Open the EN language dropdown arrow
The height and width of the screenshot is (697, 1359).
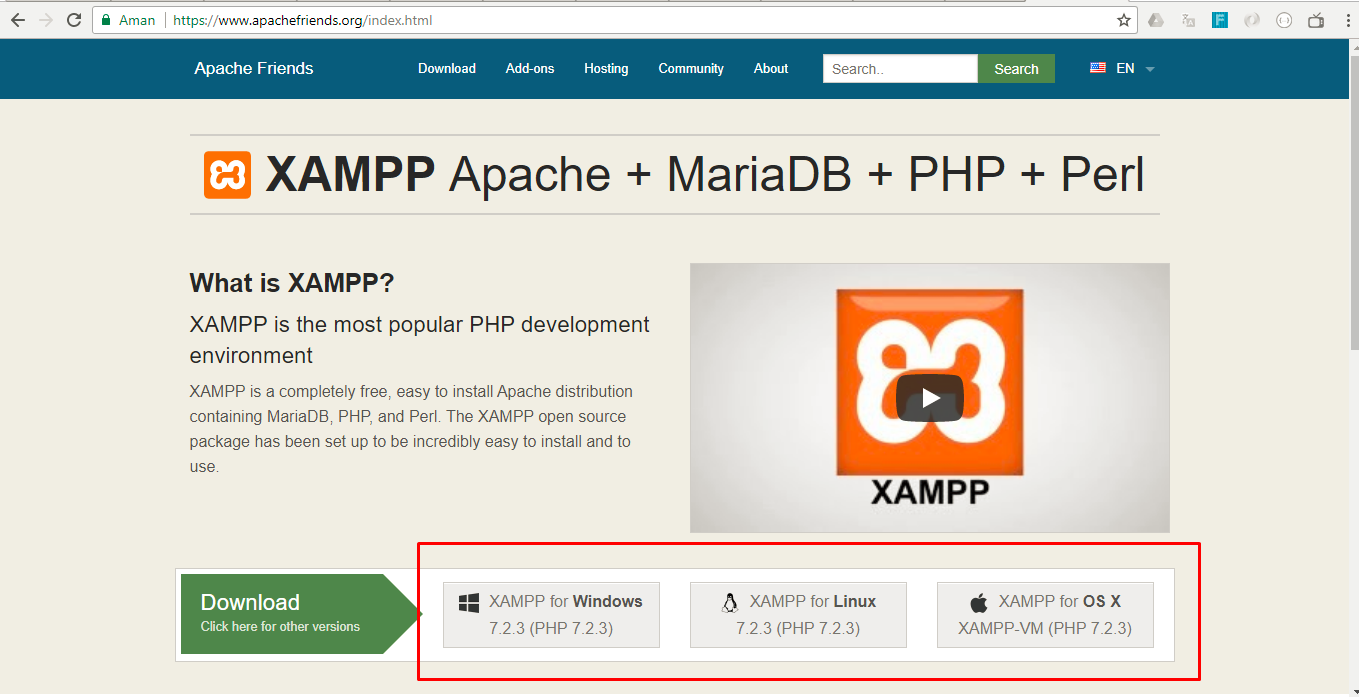point(1150,69)
